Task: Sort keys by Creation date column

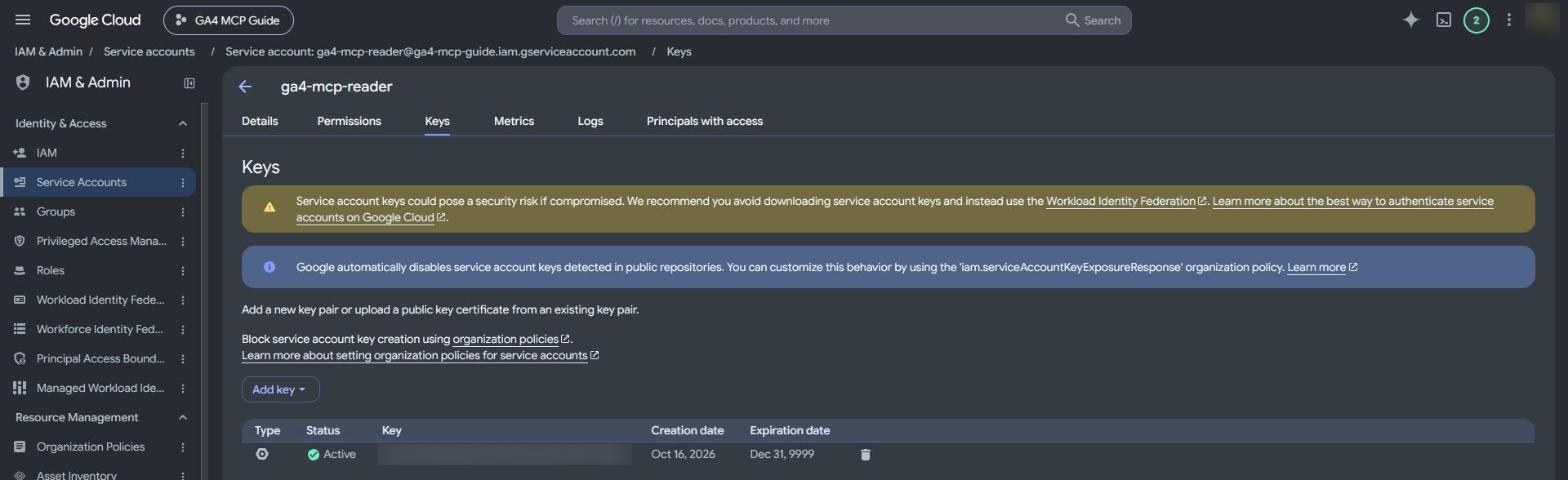Action: (687, 430)
